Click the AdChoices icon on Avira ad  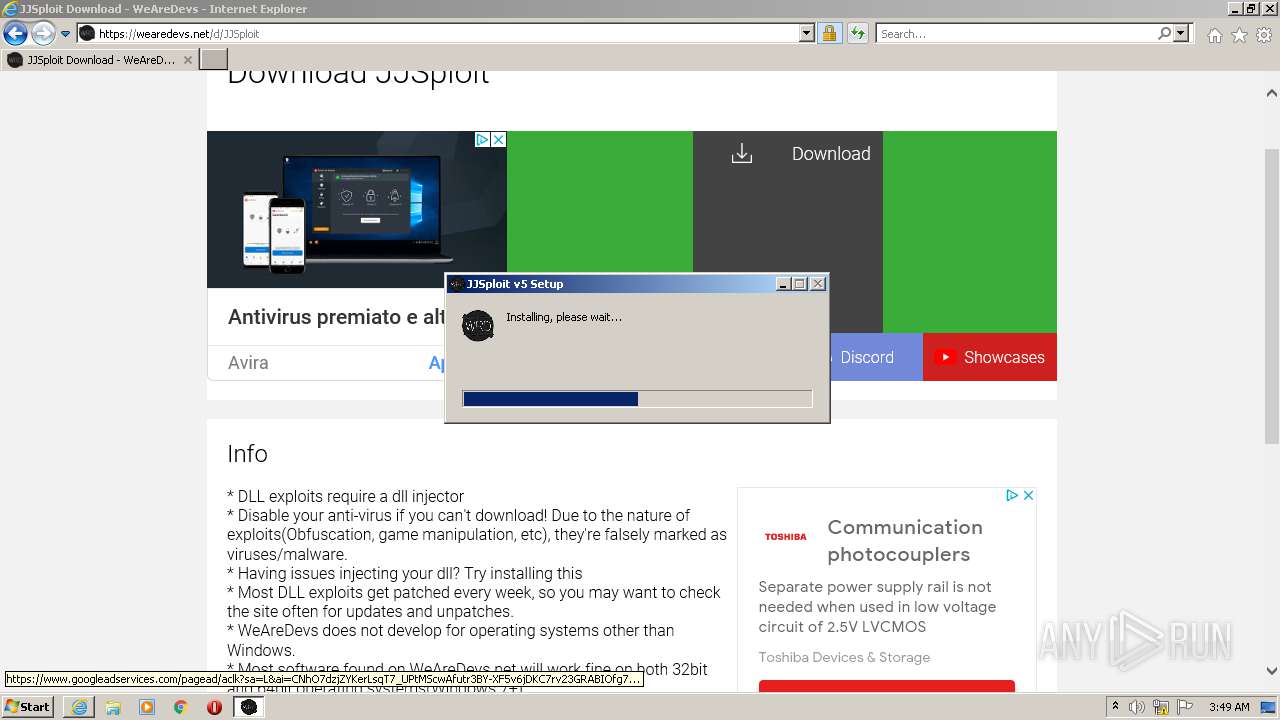[482, 140]
